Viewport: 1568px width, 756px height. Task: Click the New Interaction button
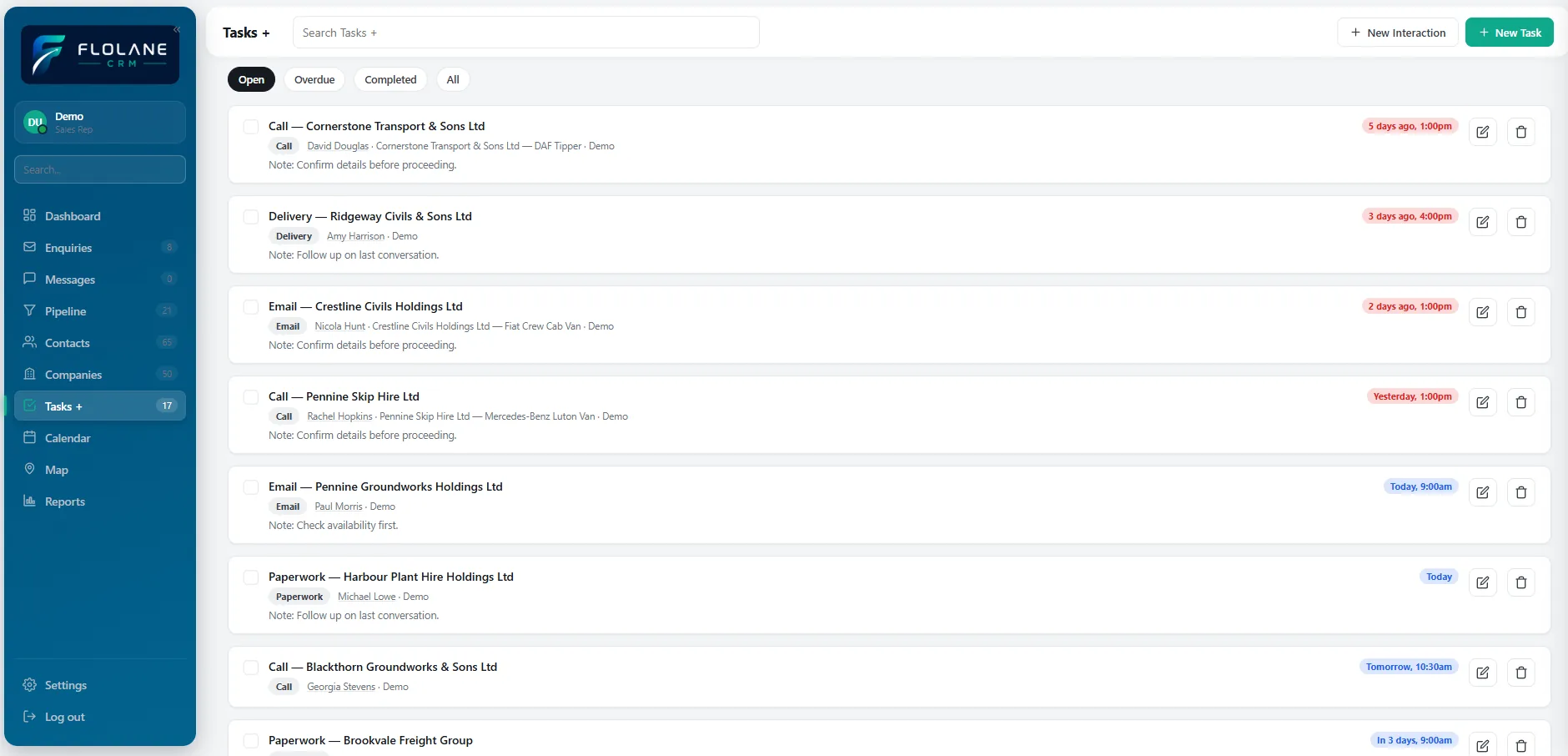[x=1398, y=33]
